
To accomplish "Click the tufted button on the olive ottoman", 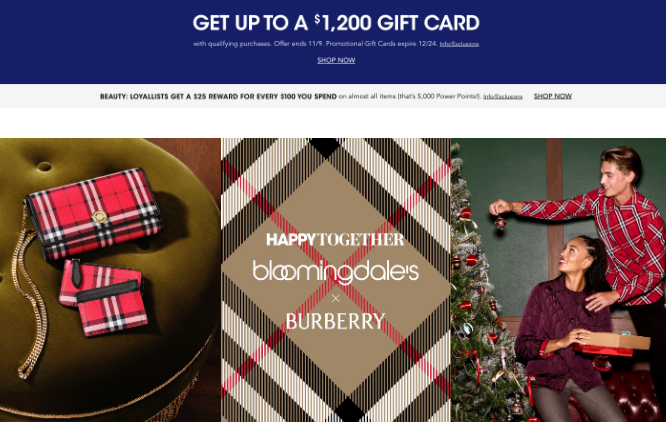I will (x=44, y=167).
